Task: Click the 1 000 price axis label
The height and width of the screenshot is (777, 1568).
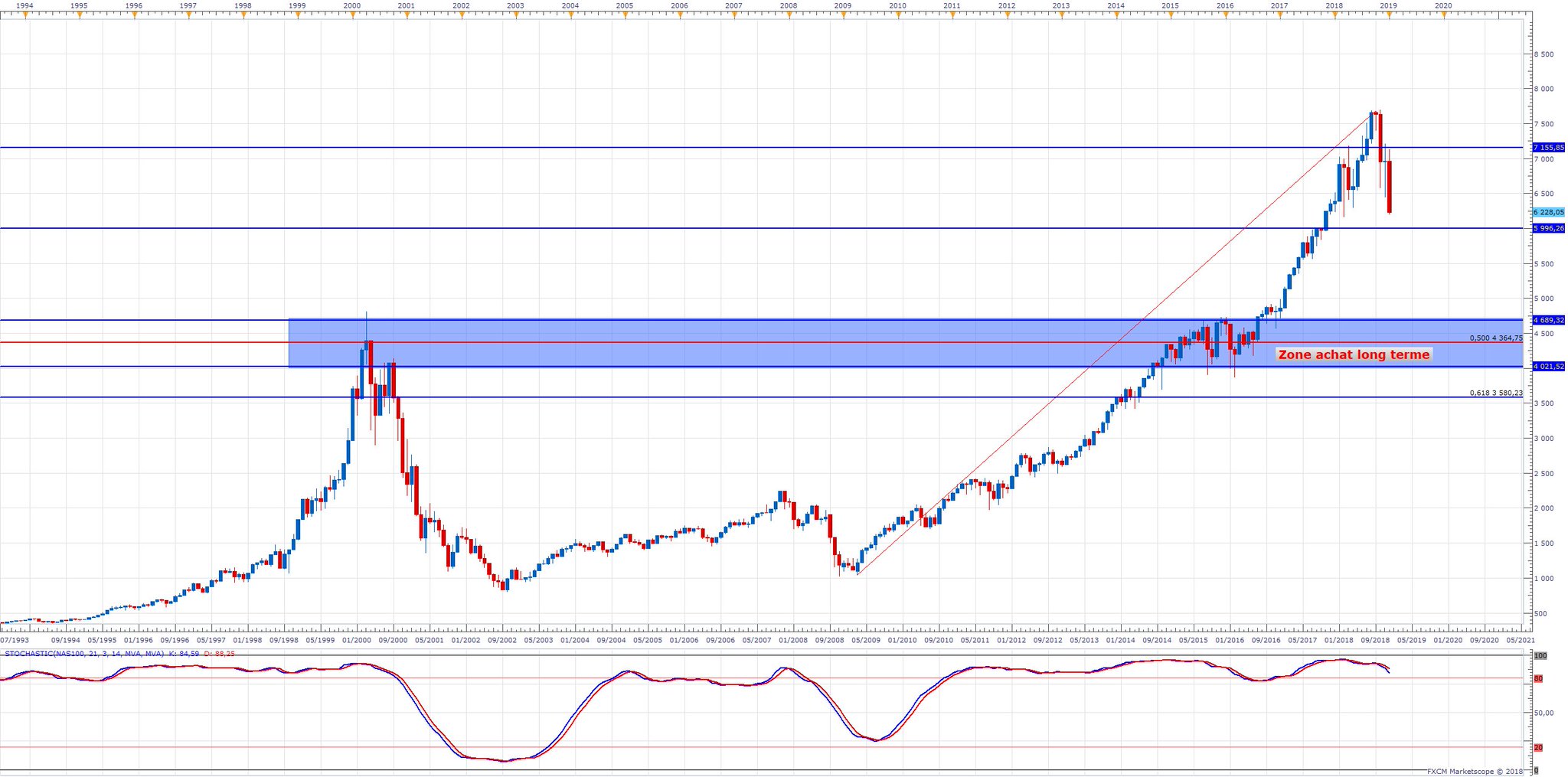Action: 1543,579
